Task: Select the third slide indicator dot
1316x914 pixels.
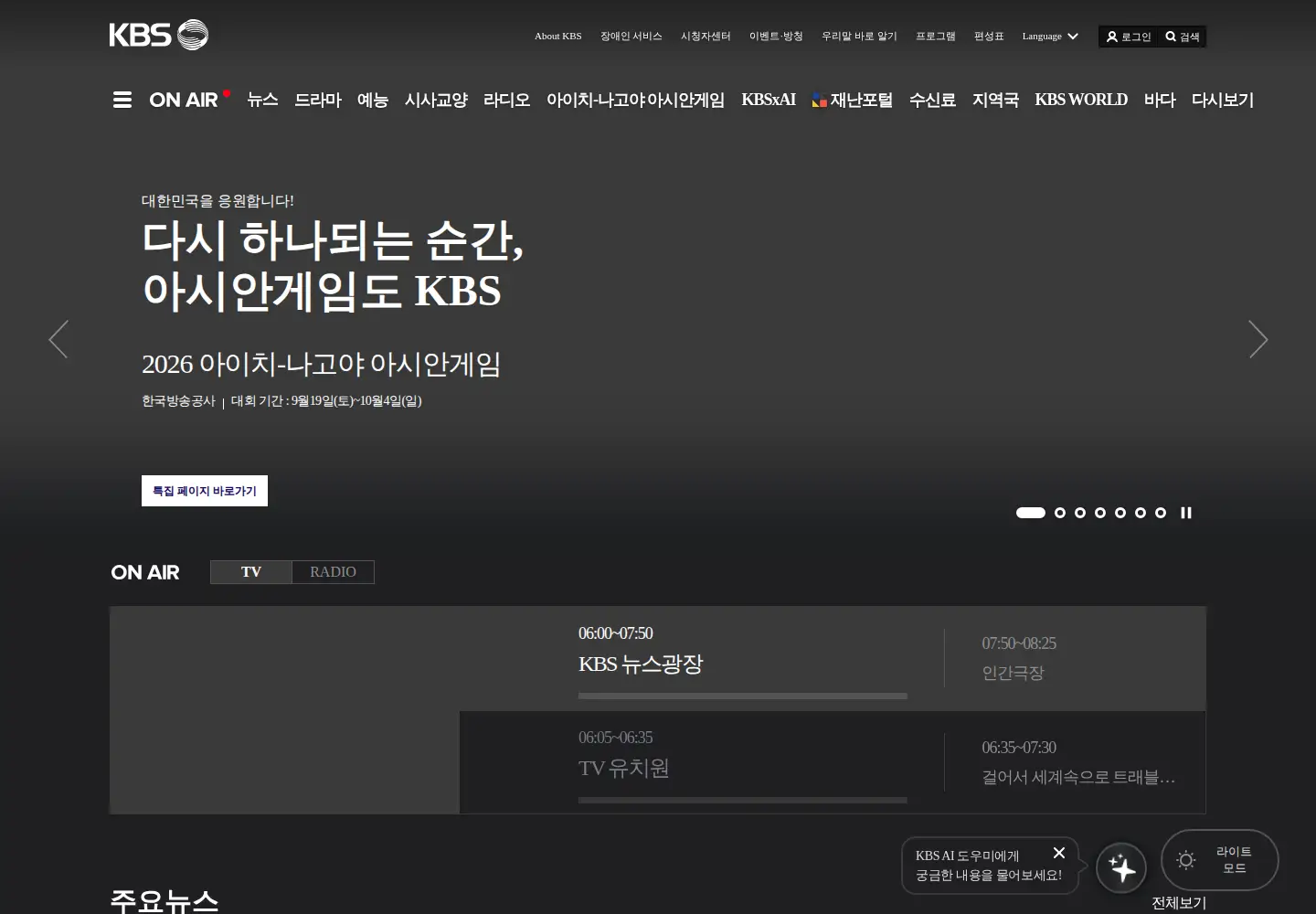Action: tap(1080, 513)
